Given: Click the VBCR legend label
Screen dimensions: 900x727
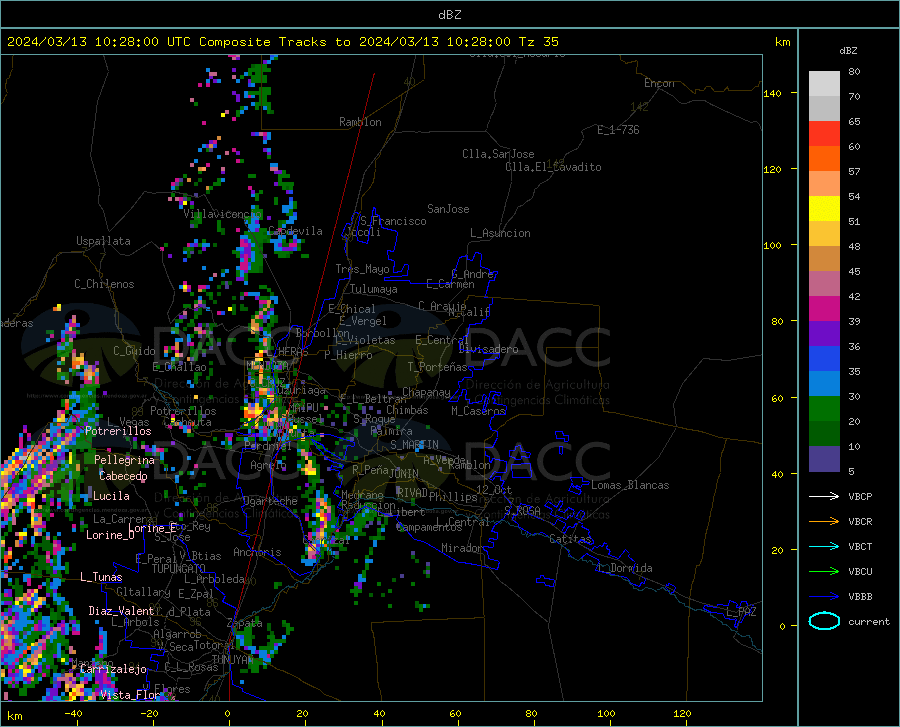Looking at the screenshot, I should point(860,522).
